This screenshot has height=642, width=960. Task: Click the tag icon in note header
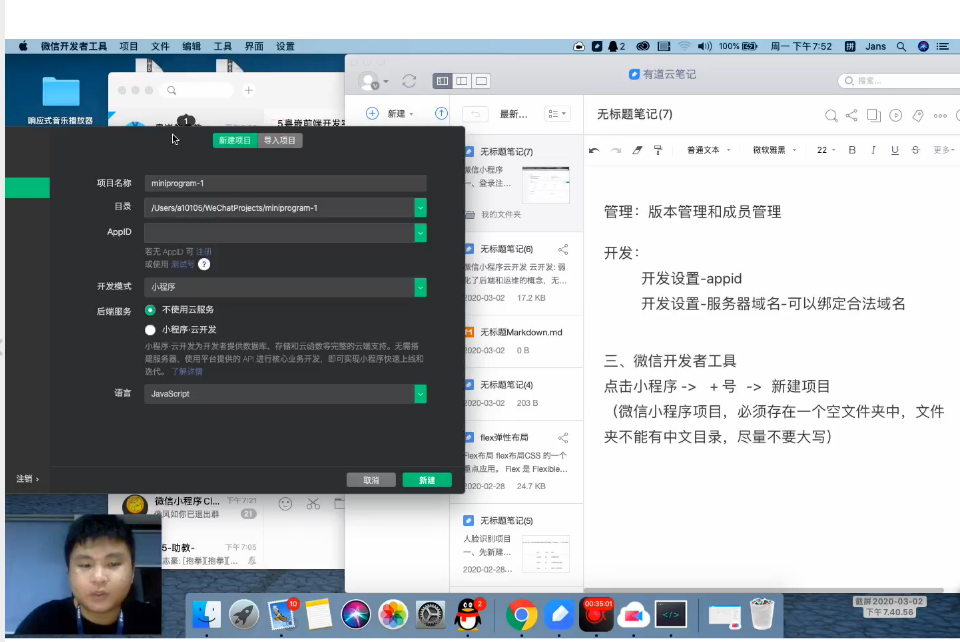point(918,115)
